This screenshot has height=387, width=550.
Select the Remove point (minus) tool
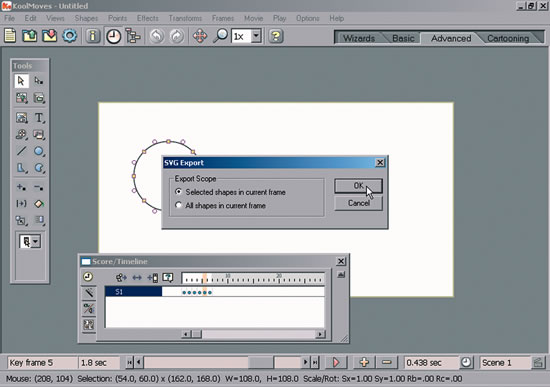[39, 187]
